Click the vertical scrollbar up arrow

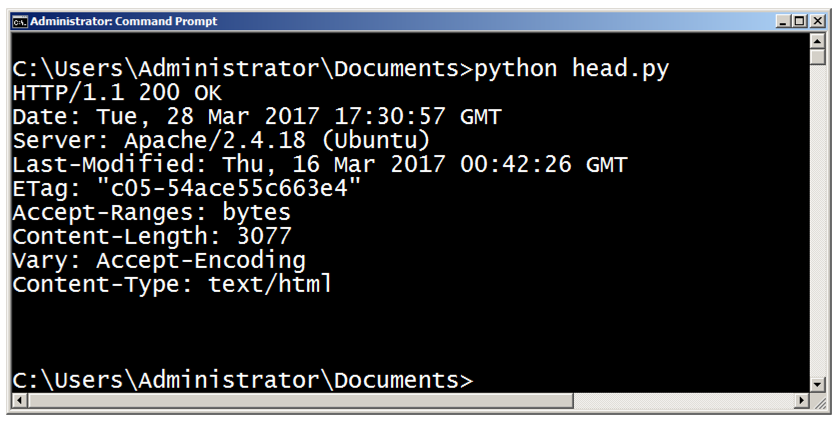(817, 40)
